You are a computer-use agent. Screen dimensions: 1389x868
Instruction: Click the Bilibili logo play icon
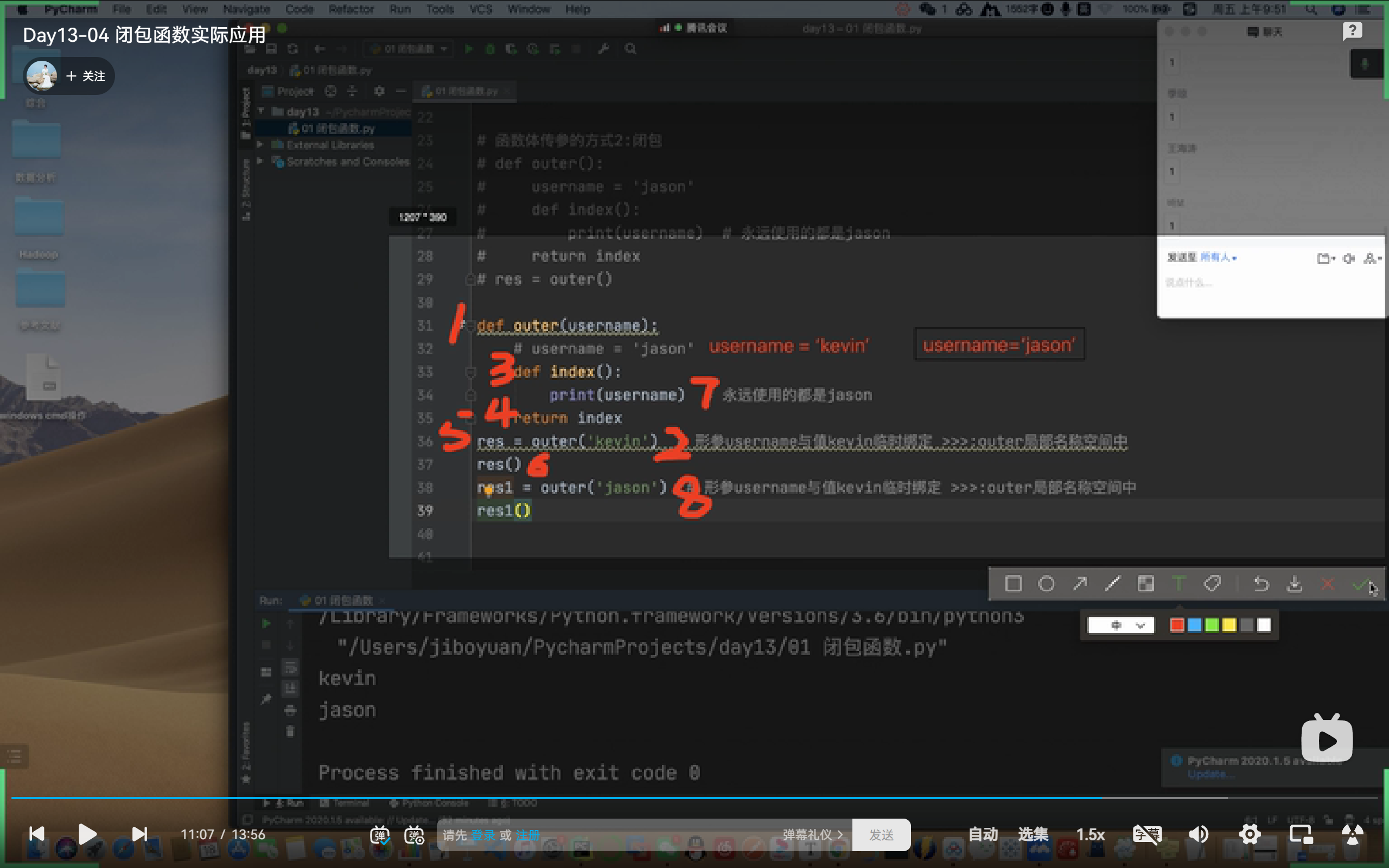pyautogui.click(x=1327, y=740)
